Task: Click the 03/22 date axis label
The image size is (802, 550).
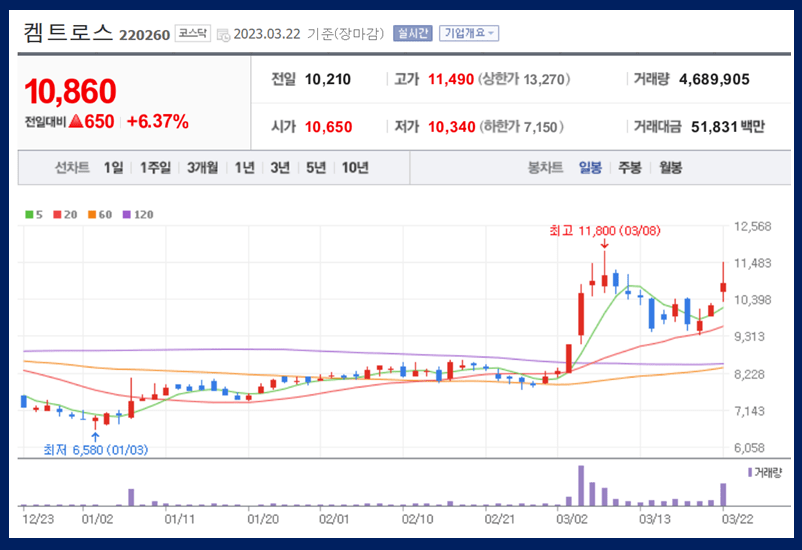Action: 737,519
